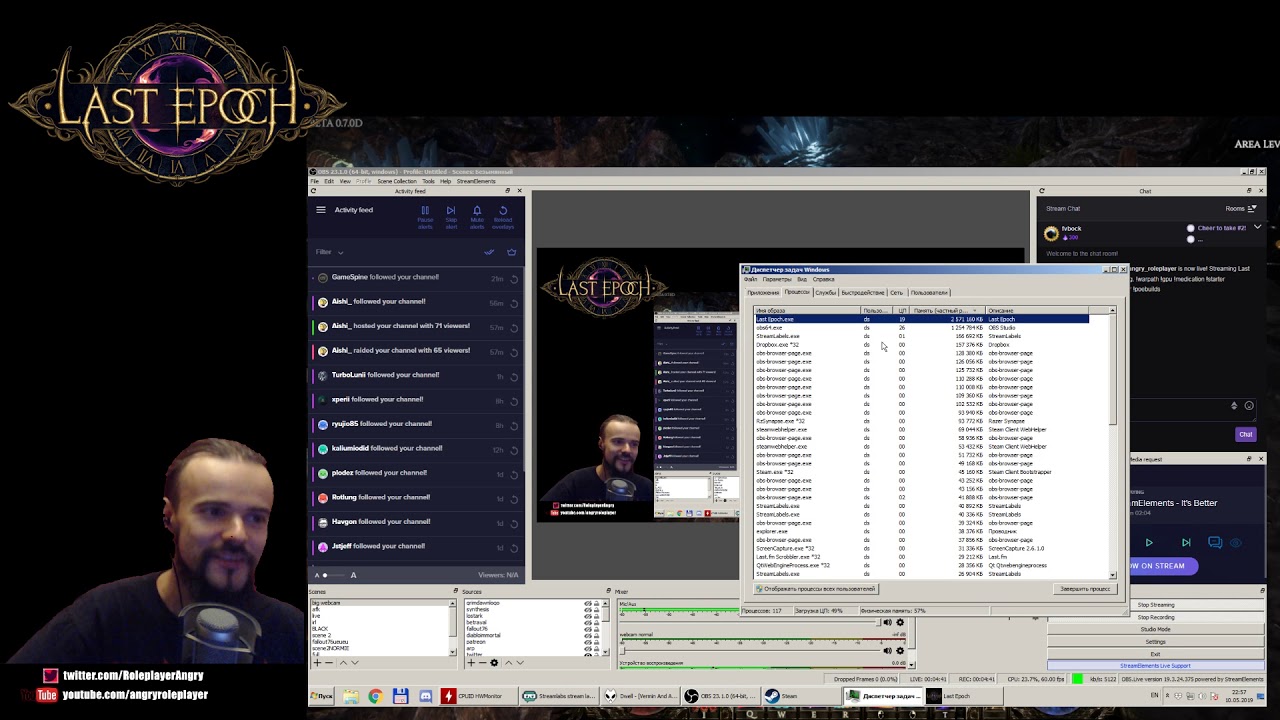Expand the Cheer to take #2 chevron
This screenshot has width=1280, height=720.
coord(1257,228)
